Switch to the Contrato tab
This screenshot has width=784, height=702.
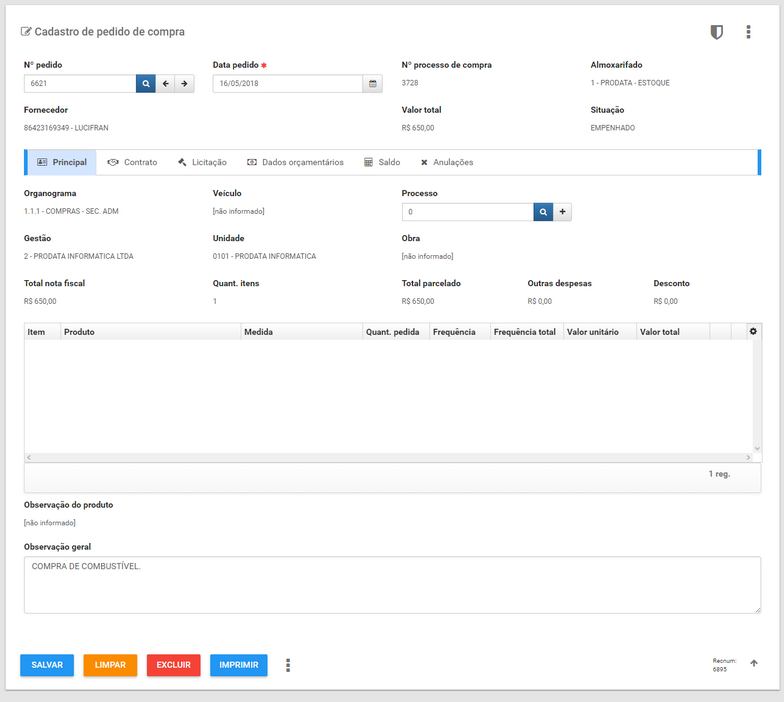coord(132,162)
